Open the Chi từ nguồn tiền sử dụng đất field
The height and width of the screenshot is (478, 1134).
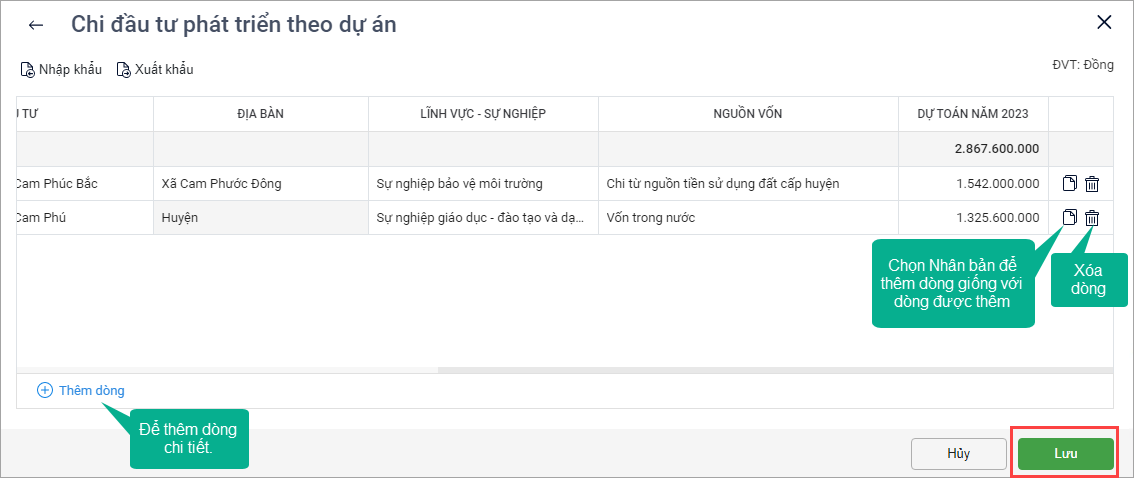tap(748, 184)
